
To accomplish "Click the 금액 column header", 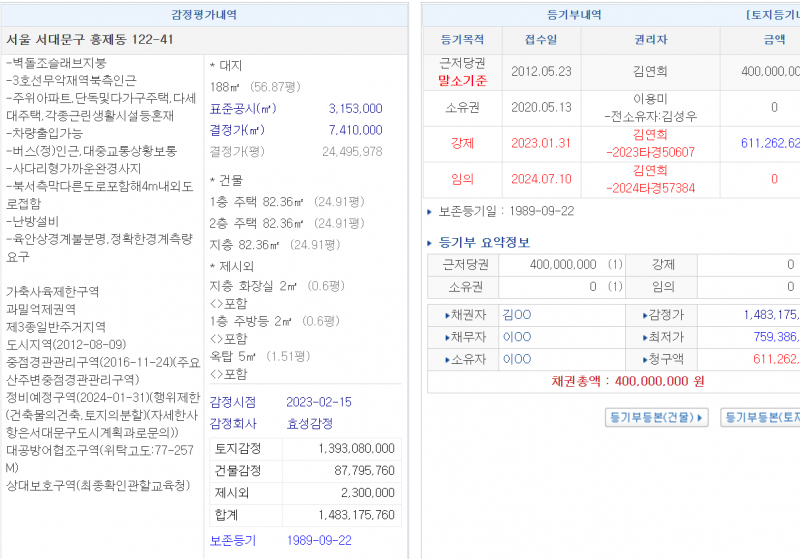I will point(774,40).
